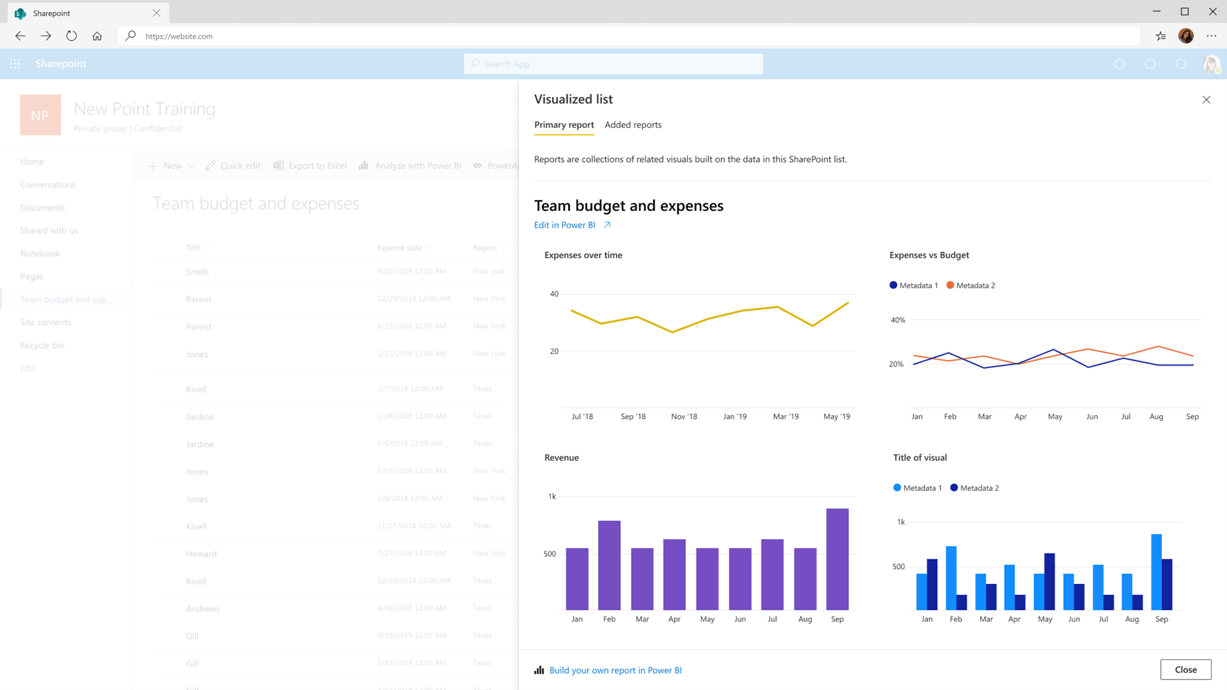Click the browser favorites star icon
This screenshot has height=690, width=1227.
[x=1159, y=36]
